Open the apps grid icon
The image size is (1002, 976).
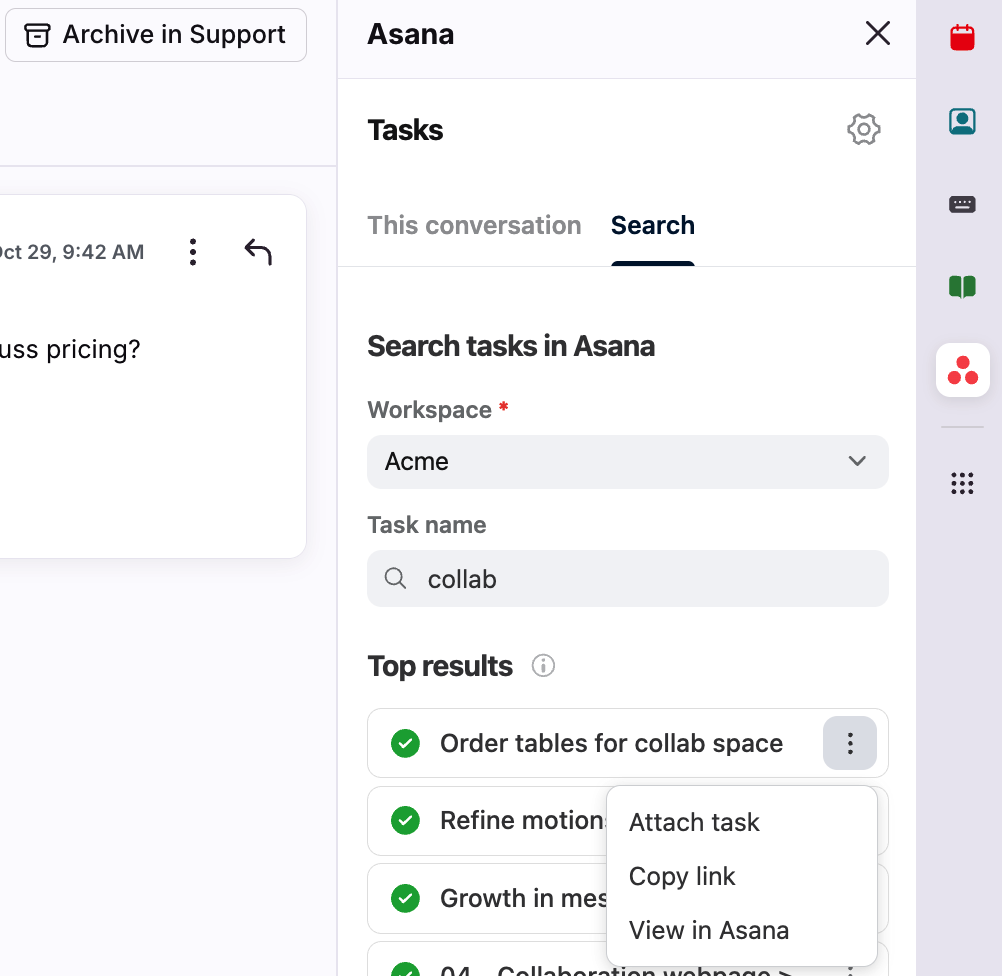click(x=962, y=484)
